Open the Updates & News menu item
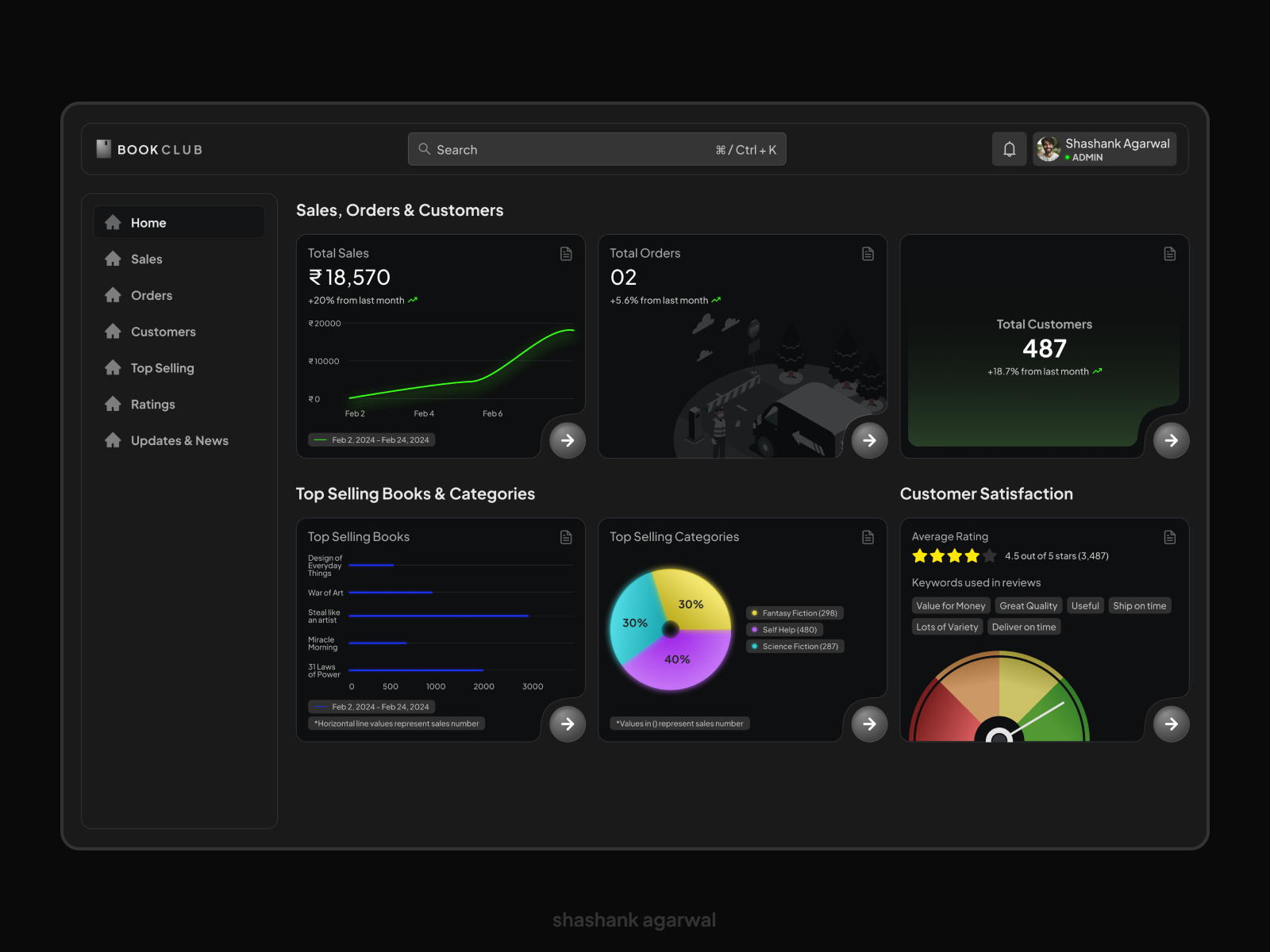The width and height of the screenshot is (1270, 952). [x=179, y=440]
